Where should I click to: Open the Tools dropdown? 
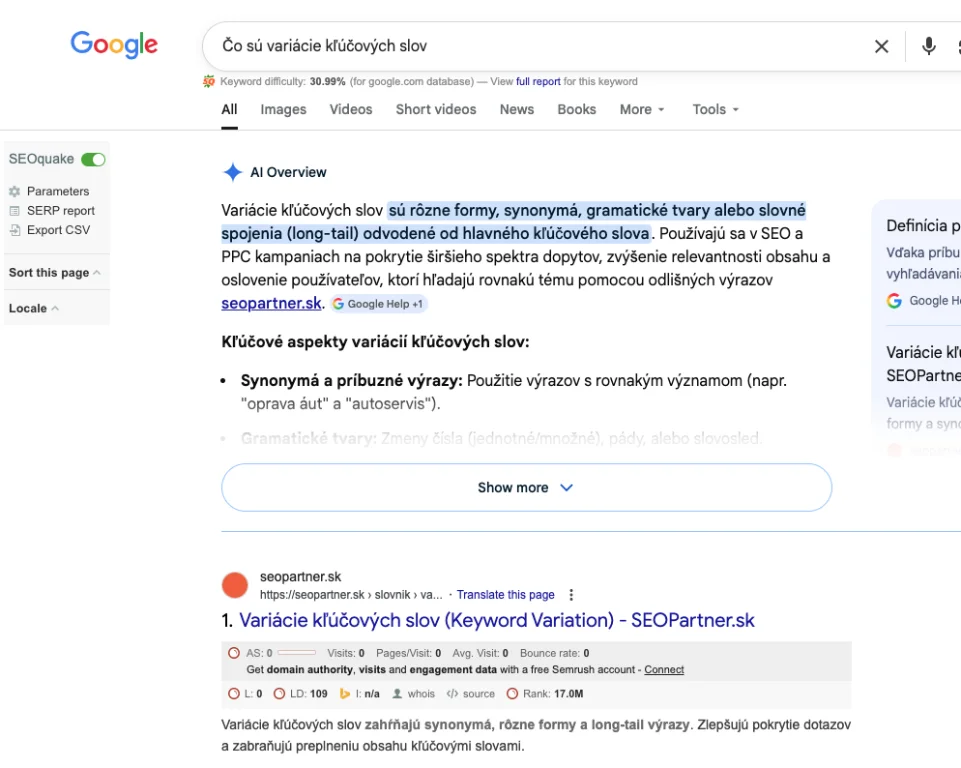click(x=715, y=110)
